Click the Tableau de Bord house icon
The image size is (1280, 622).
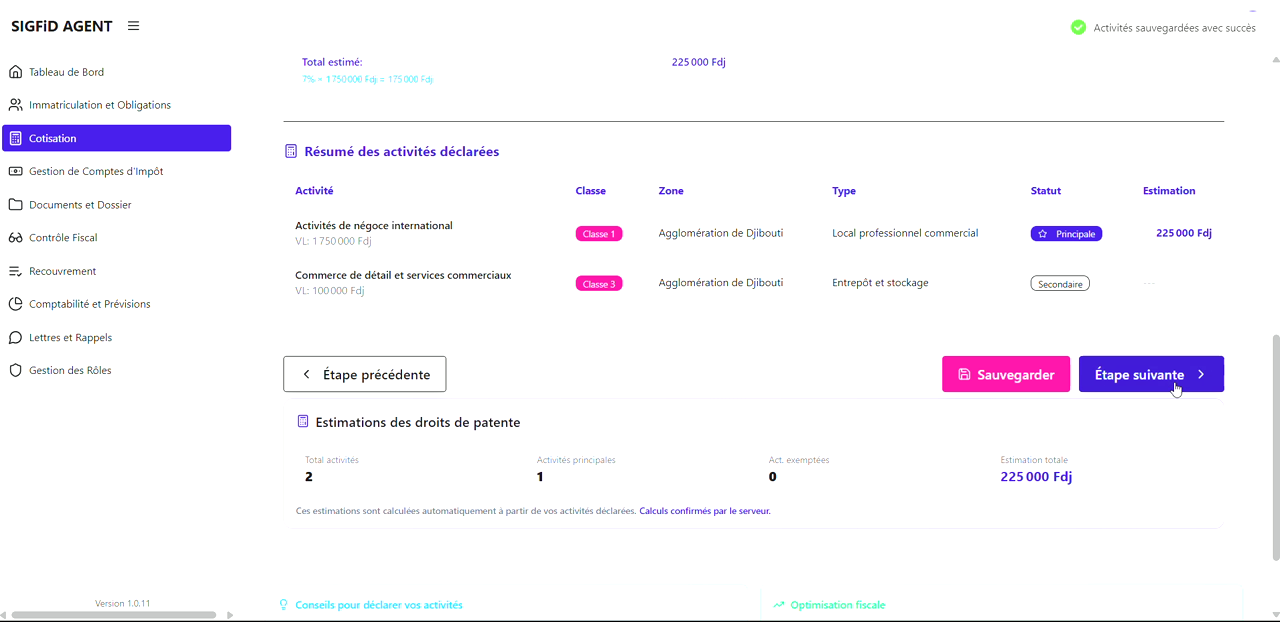14,71
